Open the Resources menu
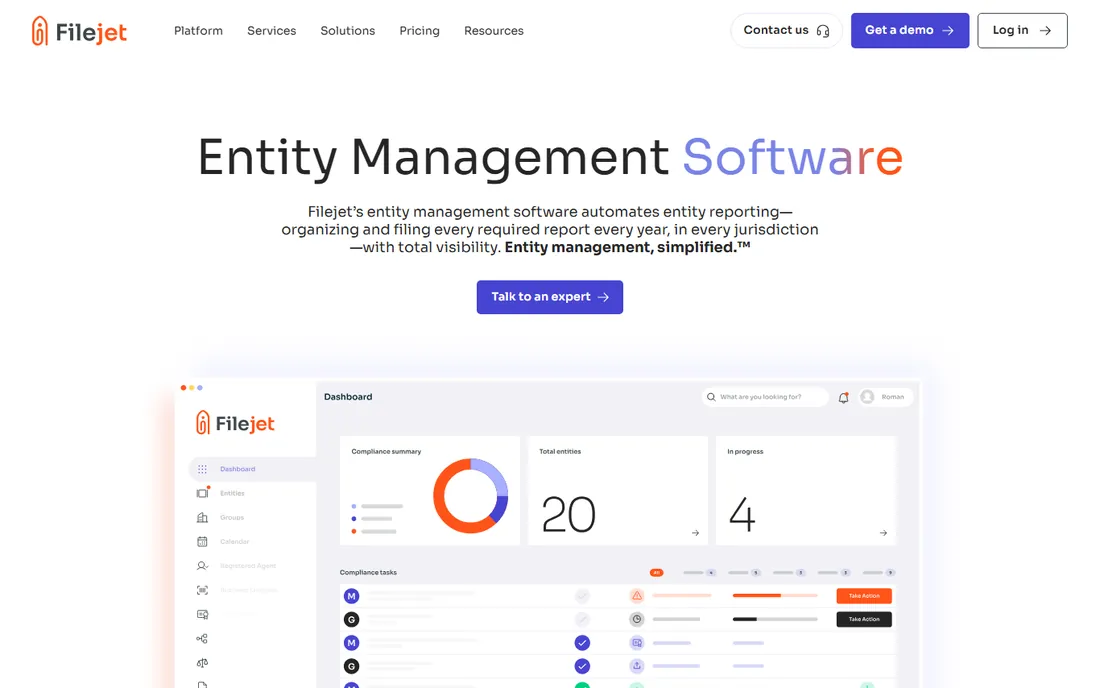 pos(494,31)
